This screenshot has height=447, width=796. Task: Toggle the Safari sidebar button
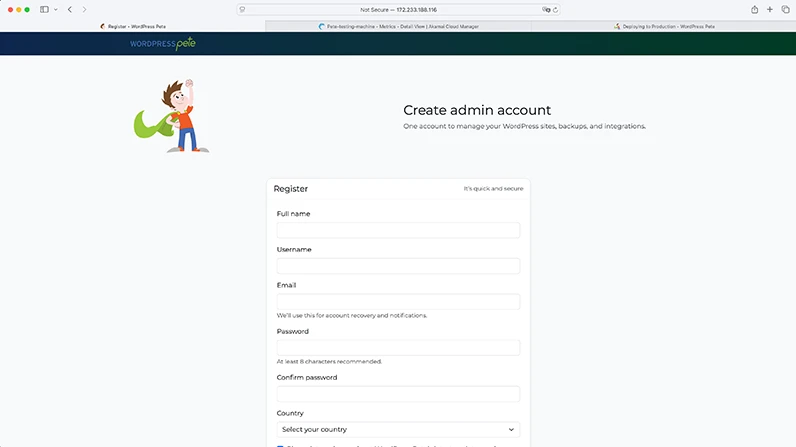tap(44, 9)
